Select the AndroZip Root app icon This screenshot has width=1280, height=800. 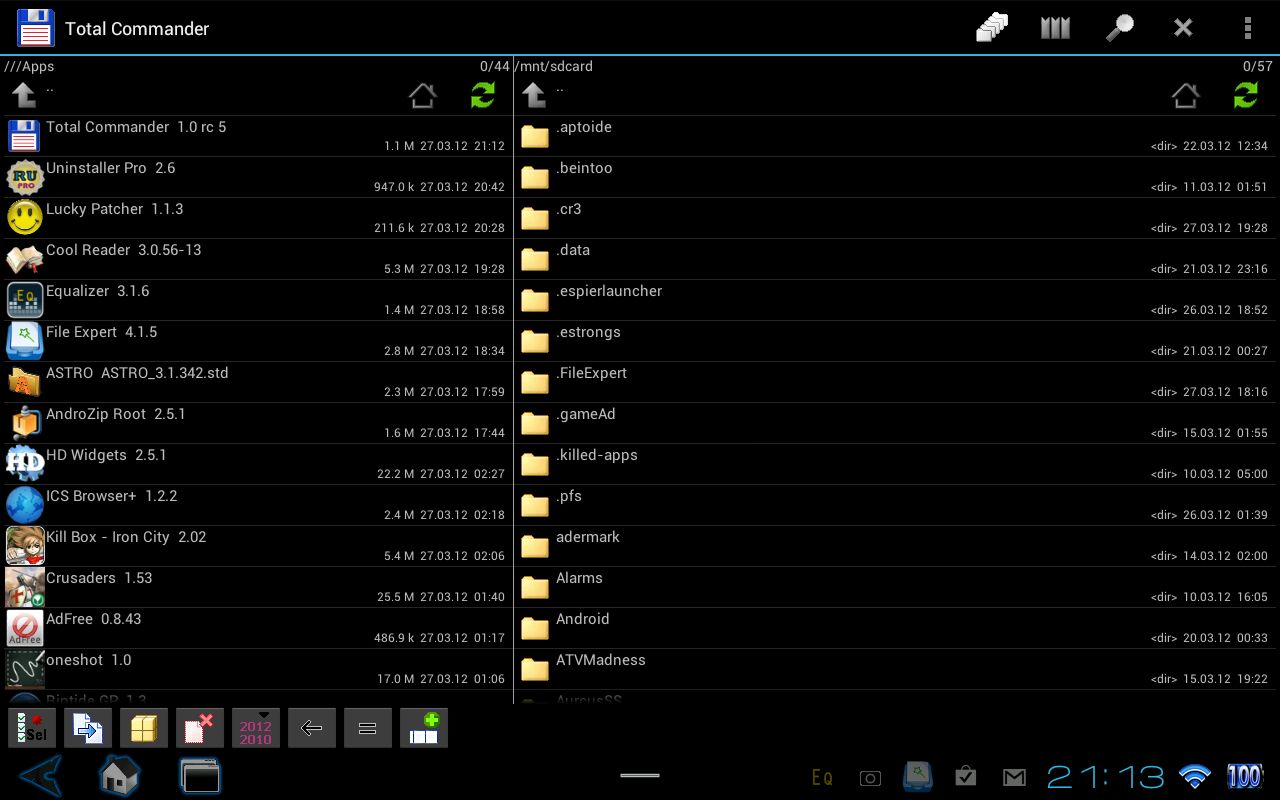(25, 423)
